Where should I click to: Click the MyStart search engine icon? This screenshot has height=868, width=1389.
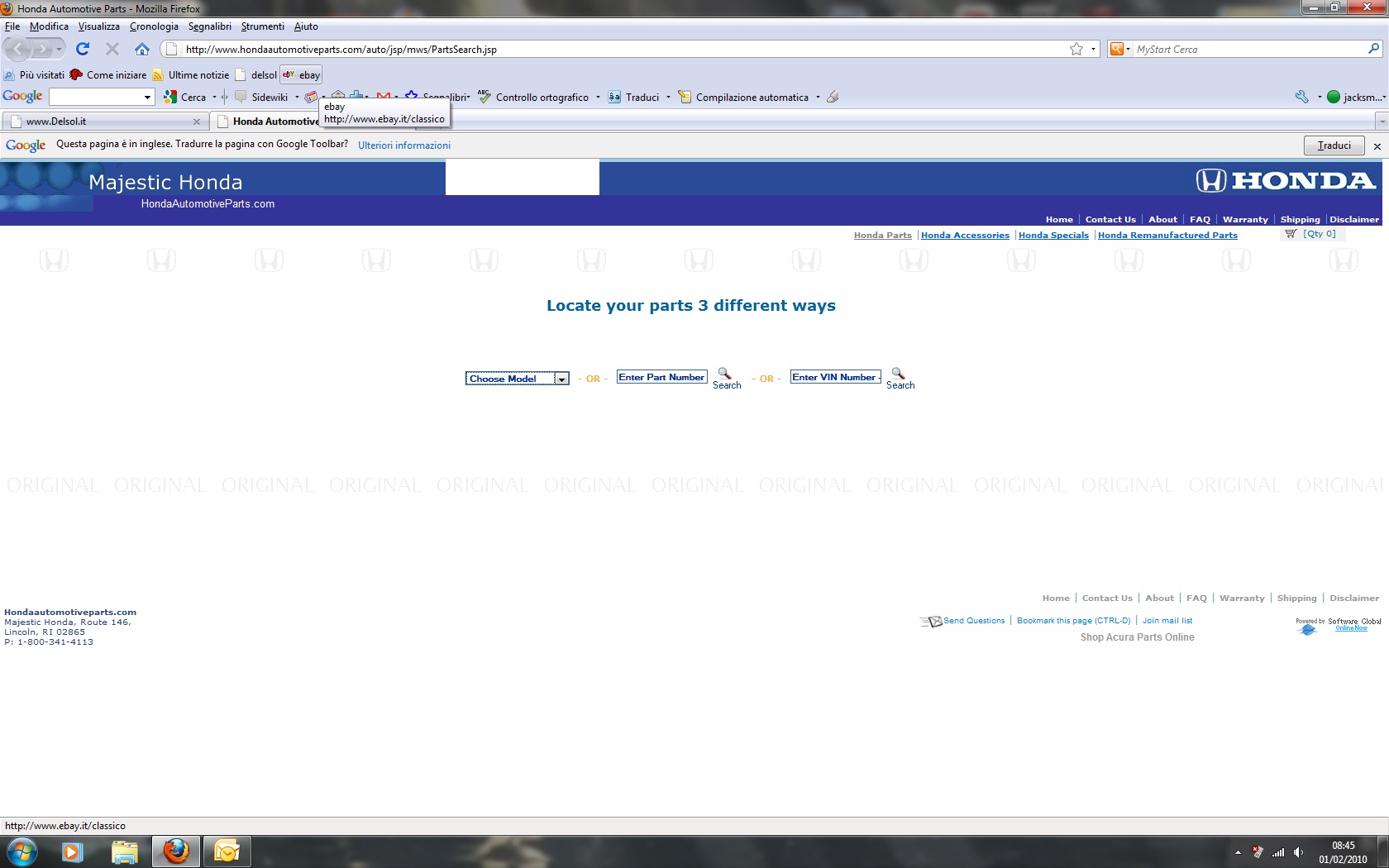(1116, 50)
